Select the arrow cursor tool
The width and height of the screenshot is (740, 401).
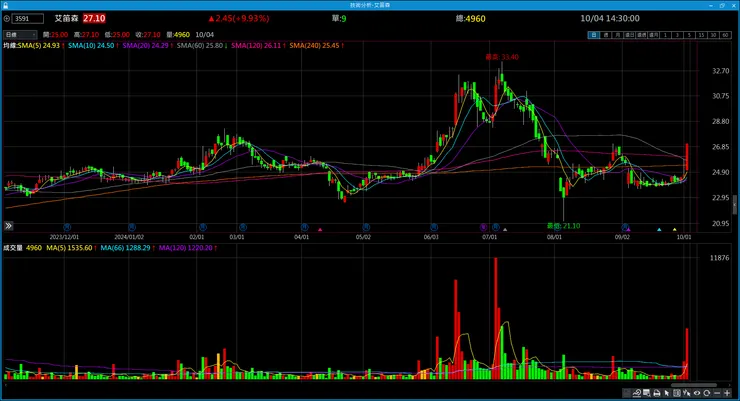[x=666, y=393]
